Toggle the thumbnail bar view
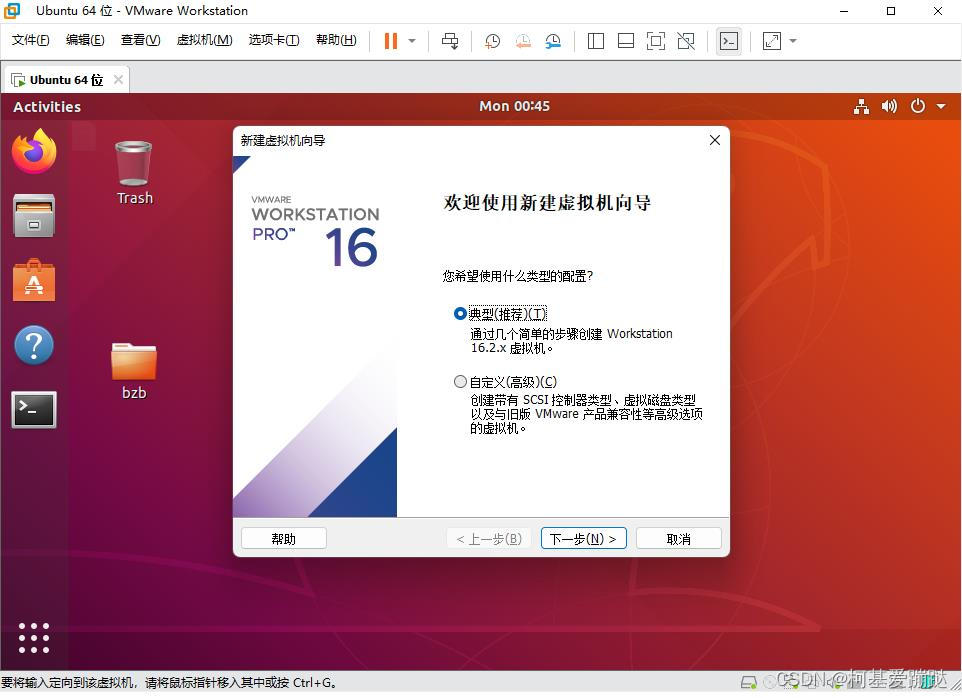This screenshot has height=698, width=962. pos(626,41)
